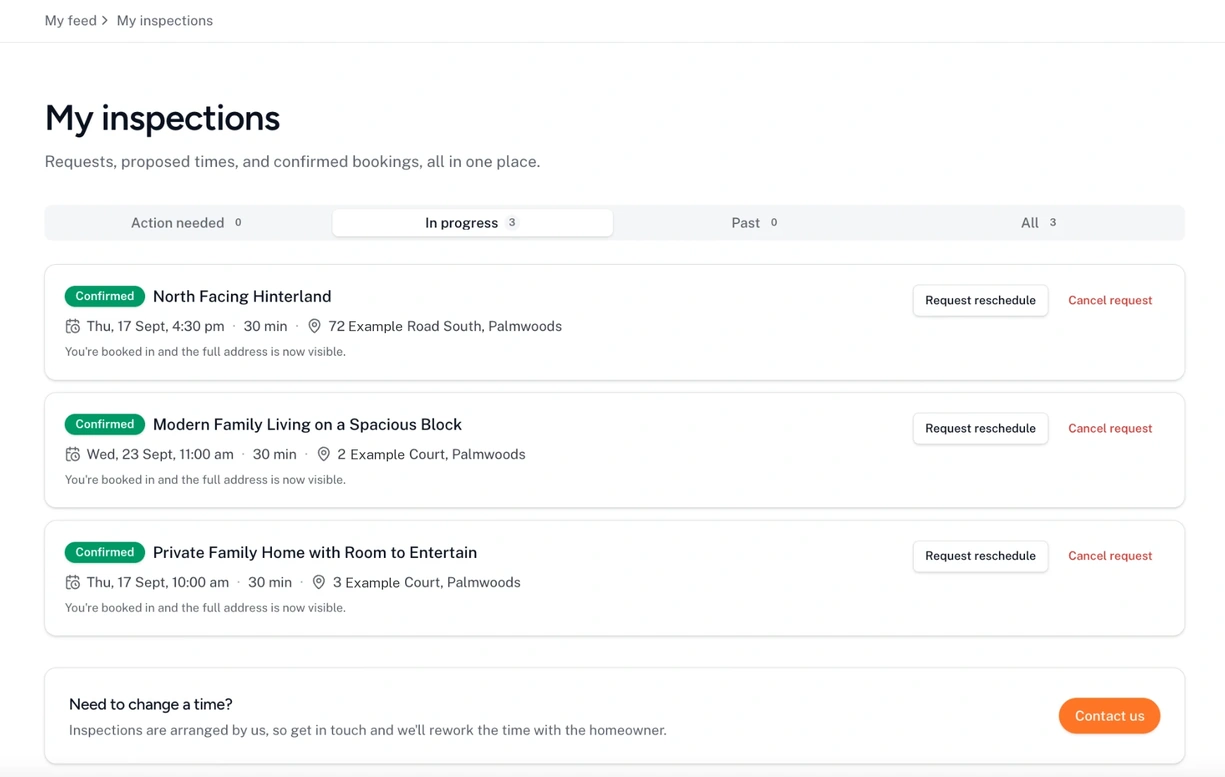This screenshot has width=1225, height=777.
Task: Open Modern Family Living on a Spacious Block title
Action: point(307,424)
